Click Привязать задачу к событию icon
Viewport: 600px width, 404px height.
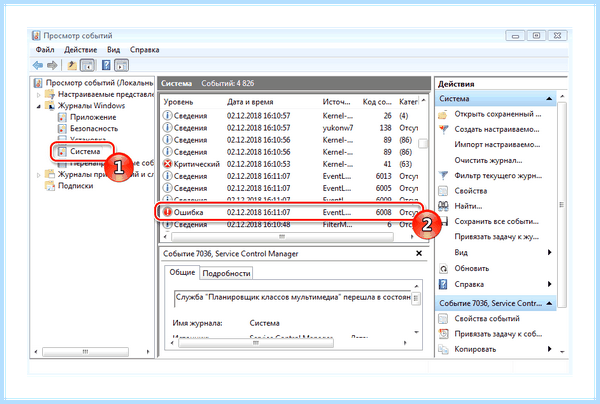[x=443, y=334]
